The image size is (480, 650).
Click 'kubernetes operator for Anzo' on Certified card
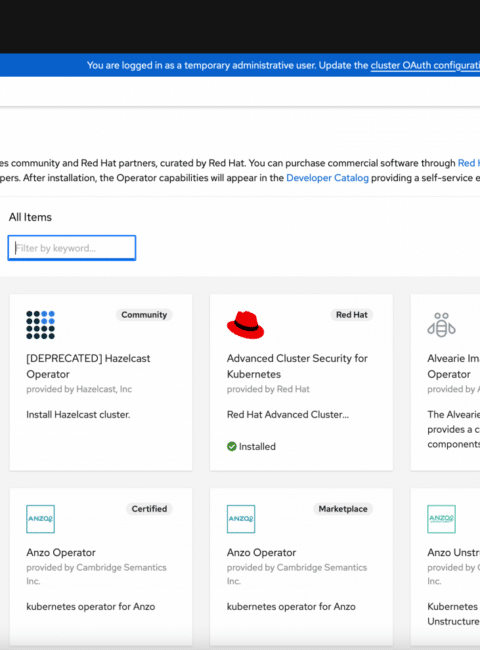click(91, 606)
